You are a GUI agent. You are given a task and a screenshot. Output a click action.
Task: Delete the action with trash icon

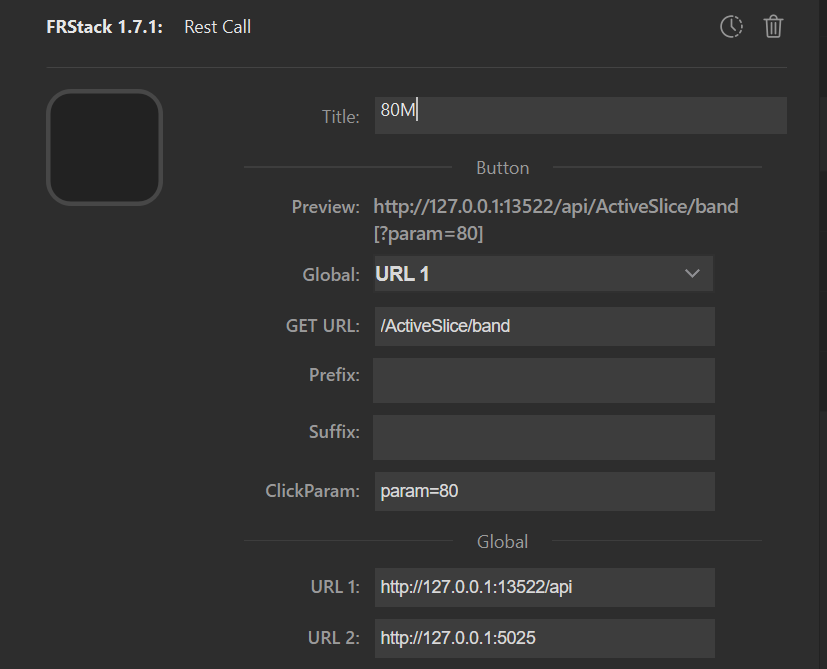coord(773,26)
